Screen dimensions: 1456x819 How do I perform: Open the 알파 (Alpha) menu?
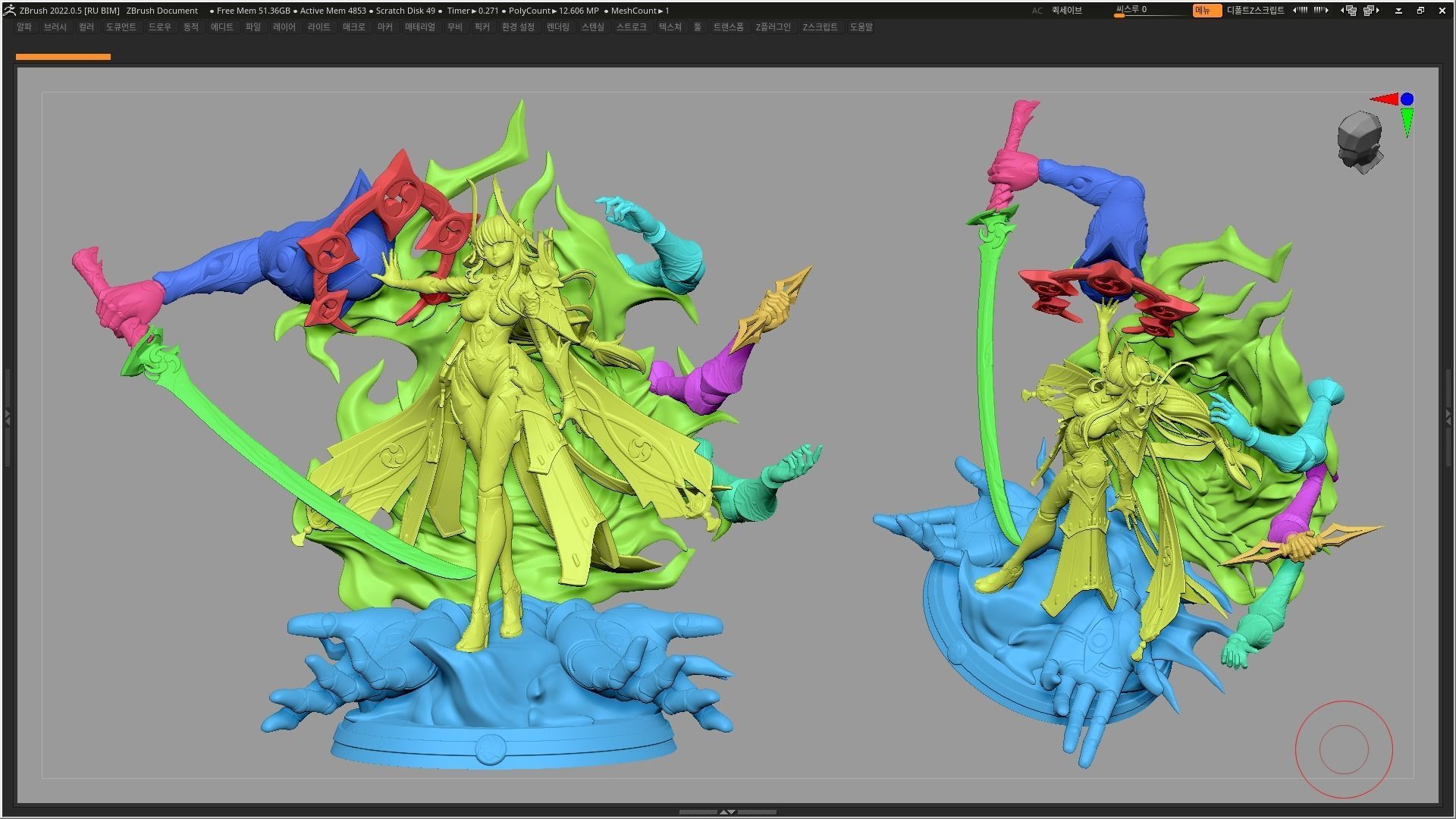tap(24, 27)
